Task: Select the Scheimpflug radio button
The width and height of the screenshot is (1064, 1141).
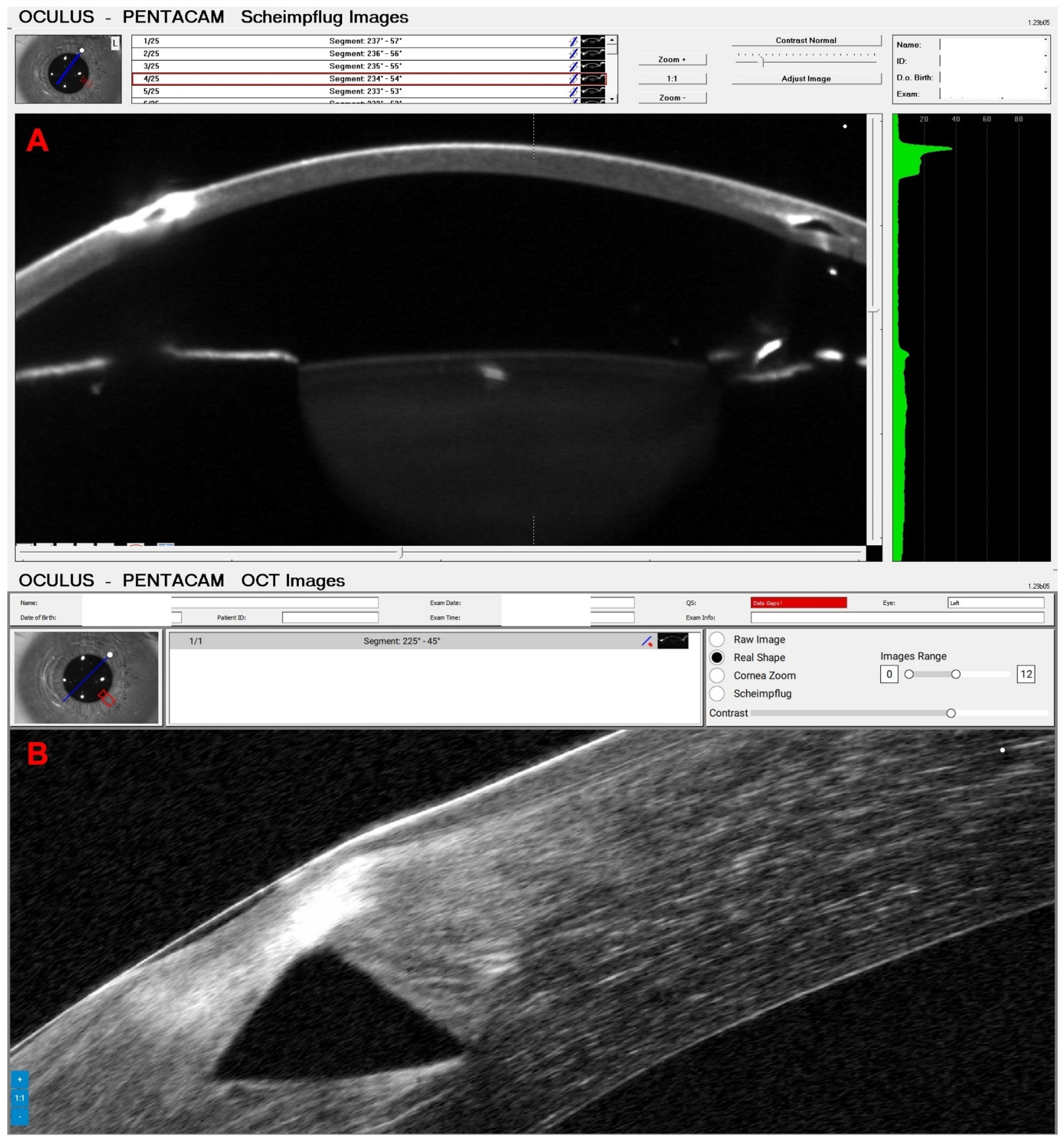Action: [717, 693]
